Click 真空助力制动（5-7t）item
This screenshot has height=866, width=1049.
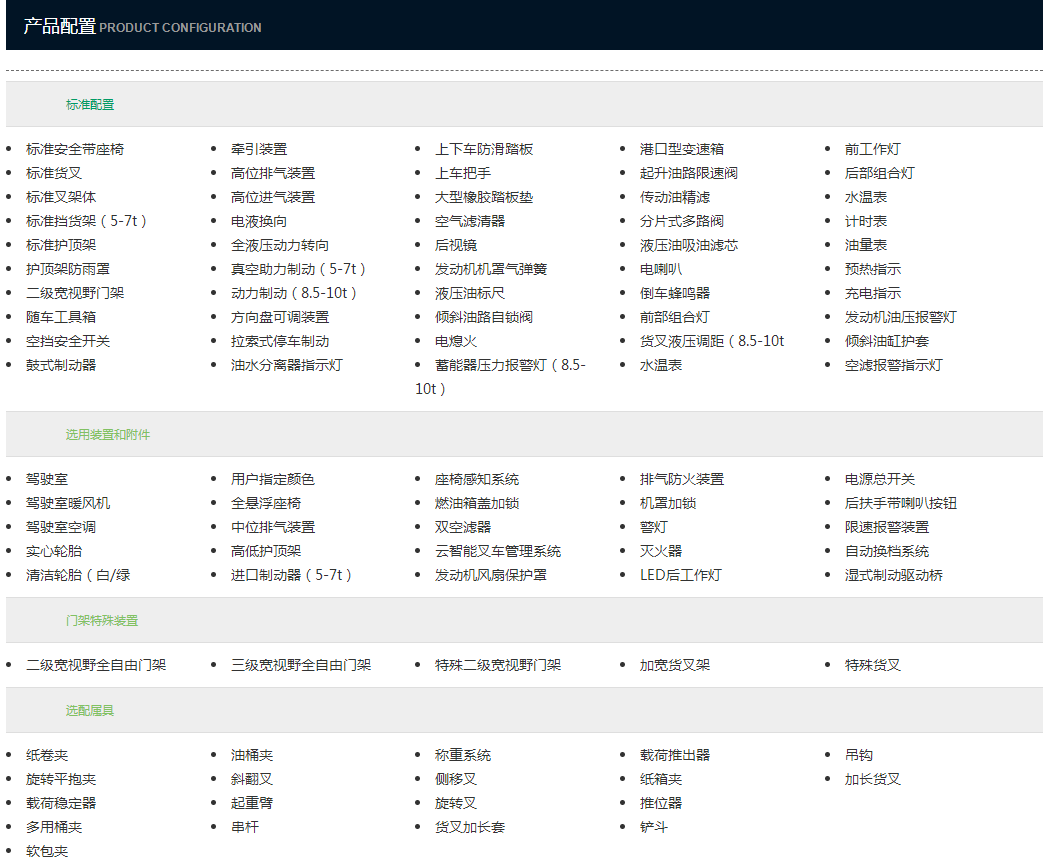click(x=298, y=269)
